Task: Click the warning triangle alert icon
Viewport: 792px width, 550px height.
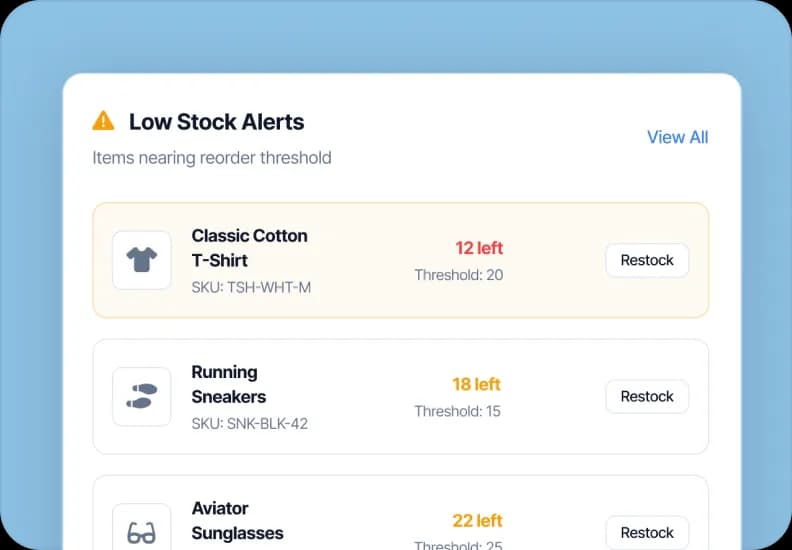Action: [103, 121]
